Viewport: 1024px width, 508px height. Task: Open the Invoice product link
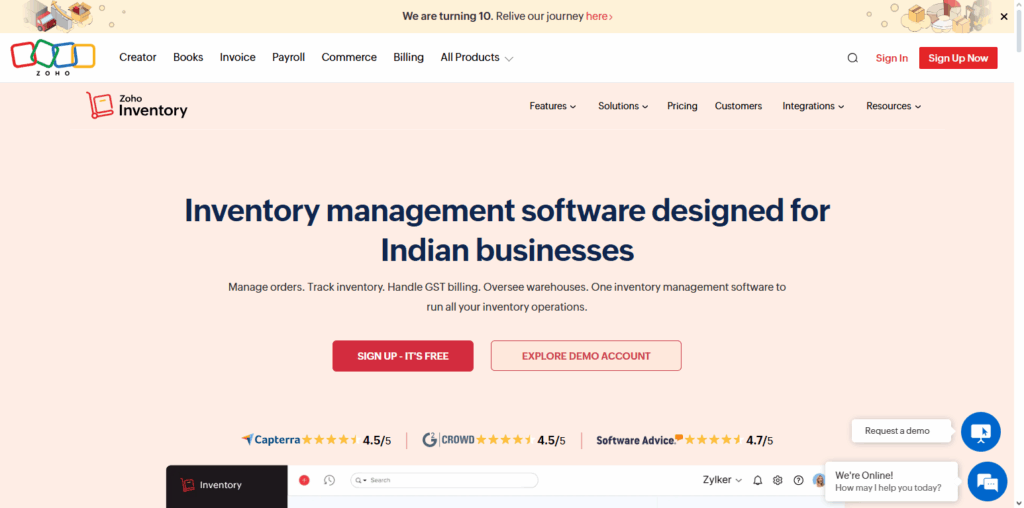238,57
